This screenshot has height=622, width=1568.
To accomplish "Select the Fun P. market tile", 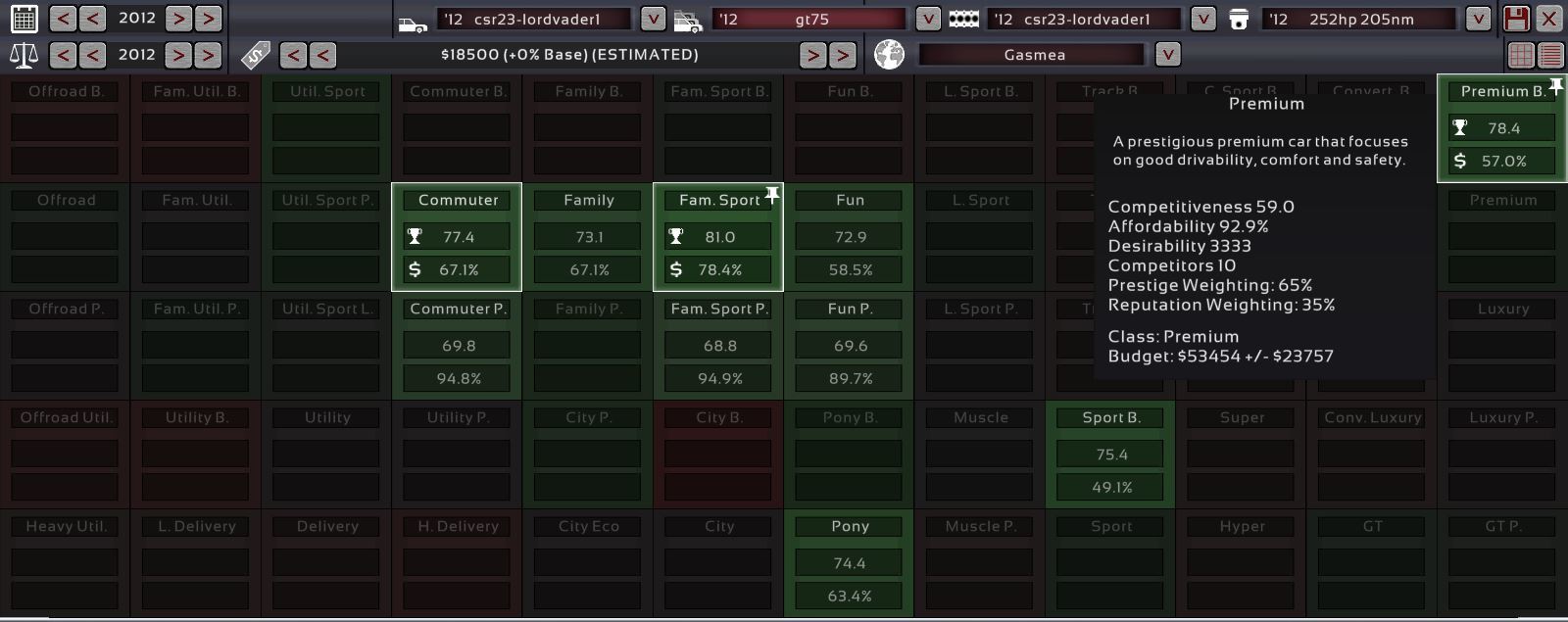I will pyautogui.click(x=850, y=346).
